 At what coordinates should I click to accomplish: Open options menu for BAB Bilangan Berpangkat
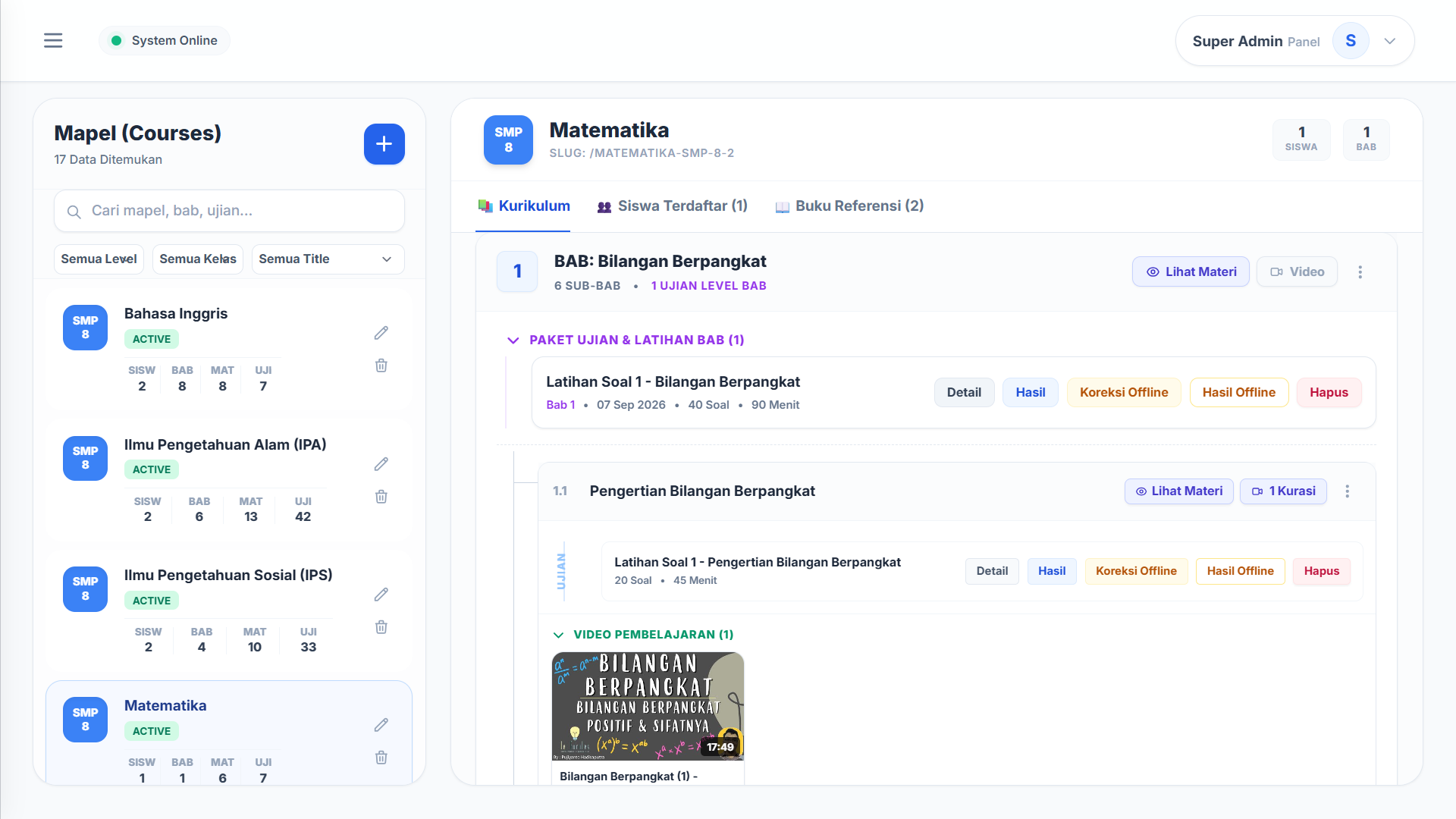pos(1360,271)
